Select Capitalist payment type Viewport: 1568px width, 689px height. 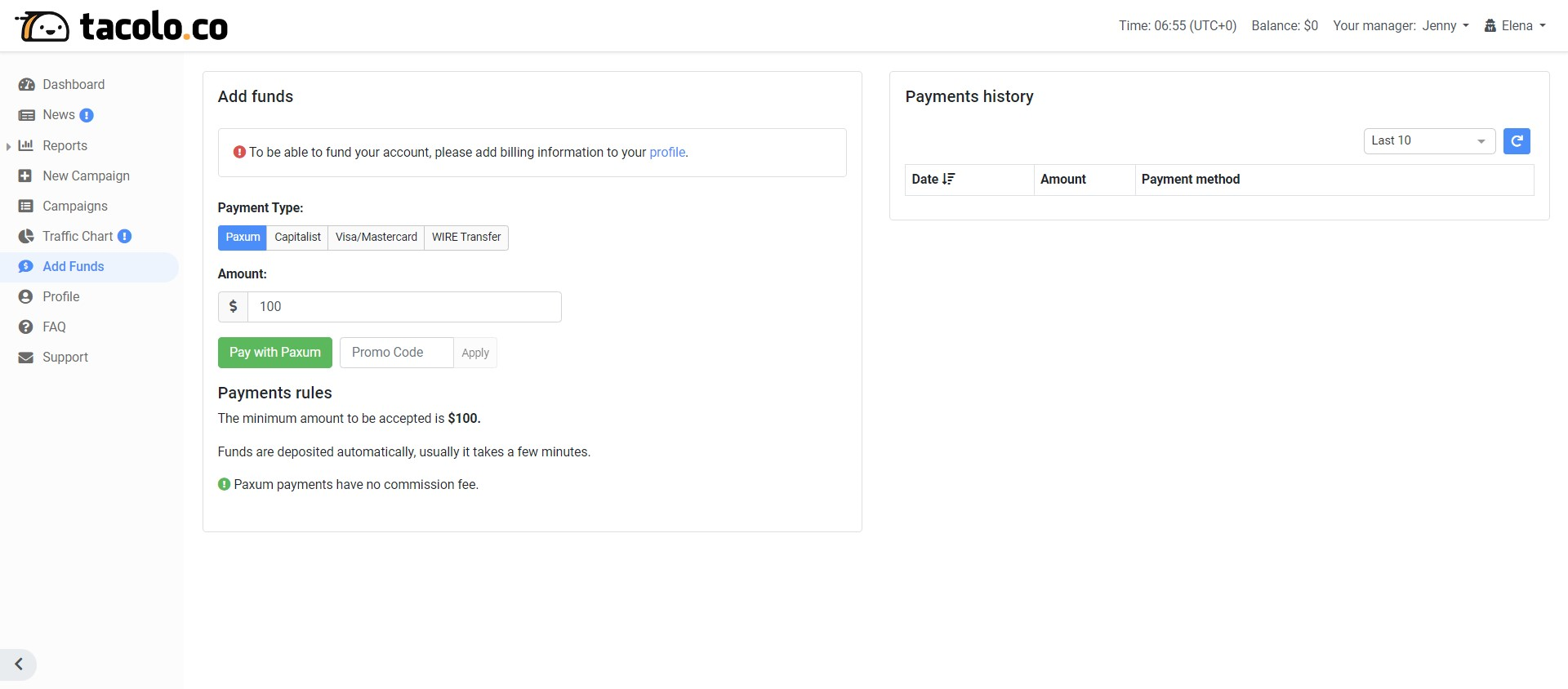pos(297,238)
